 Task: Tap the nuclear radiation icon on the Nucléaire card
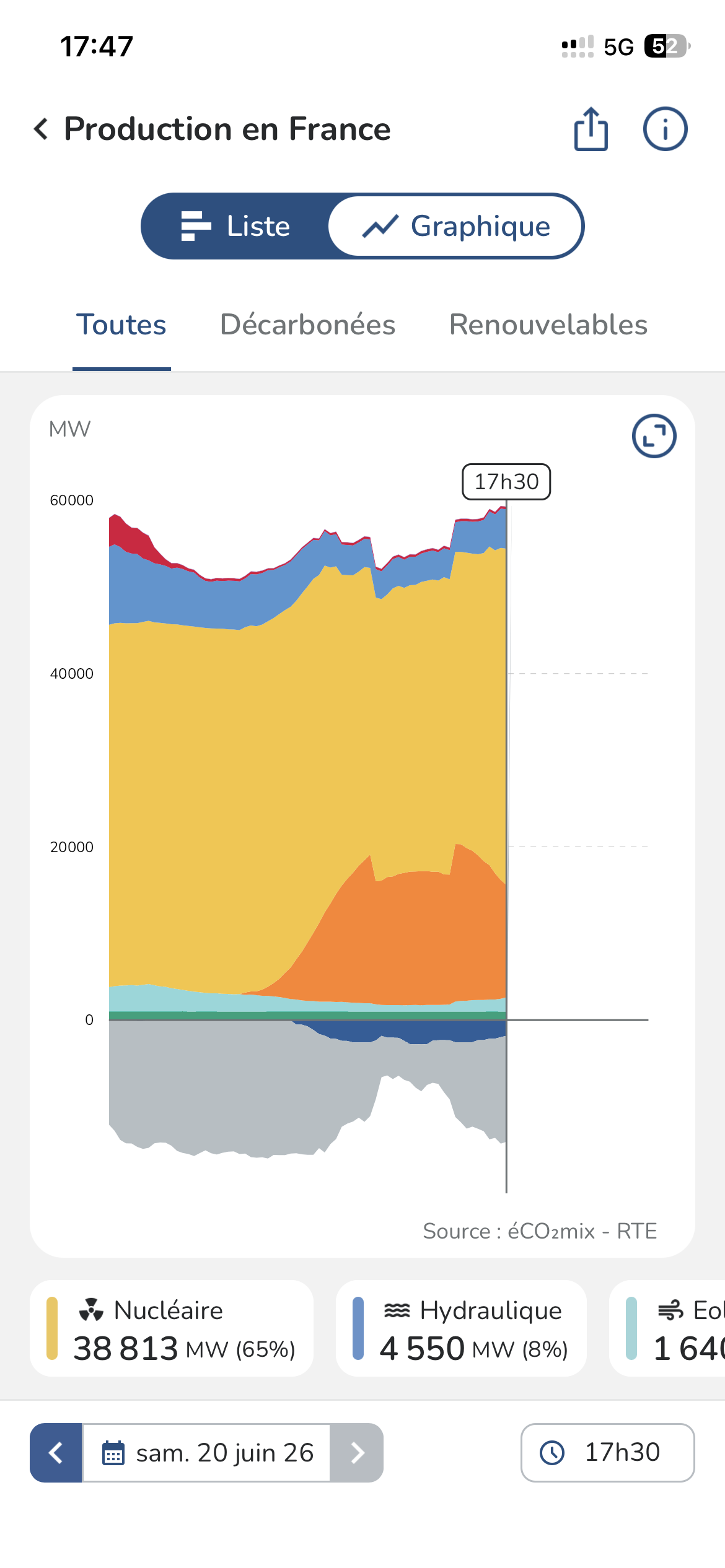pyautogui.click(x=91, y=1310)
